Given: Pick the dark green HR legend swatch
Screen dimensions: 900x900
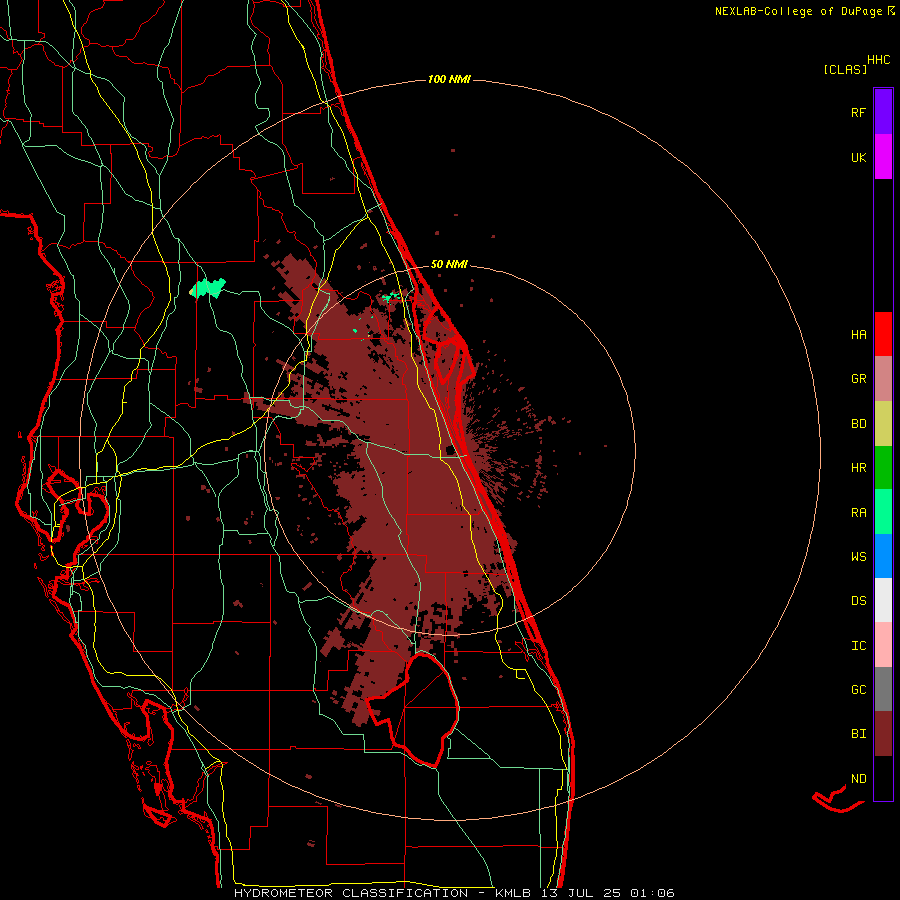Looking at the screenshot, I should 883,467.
